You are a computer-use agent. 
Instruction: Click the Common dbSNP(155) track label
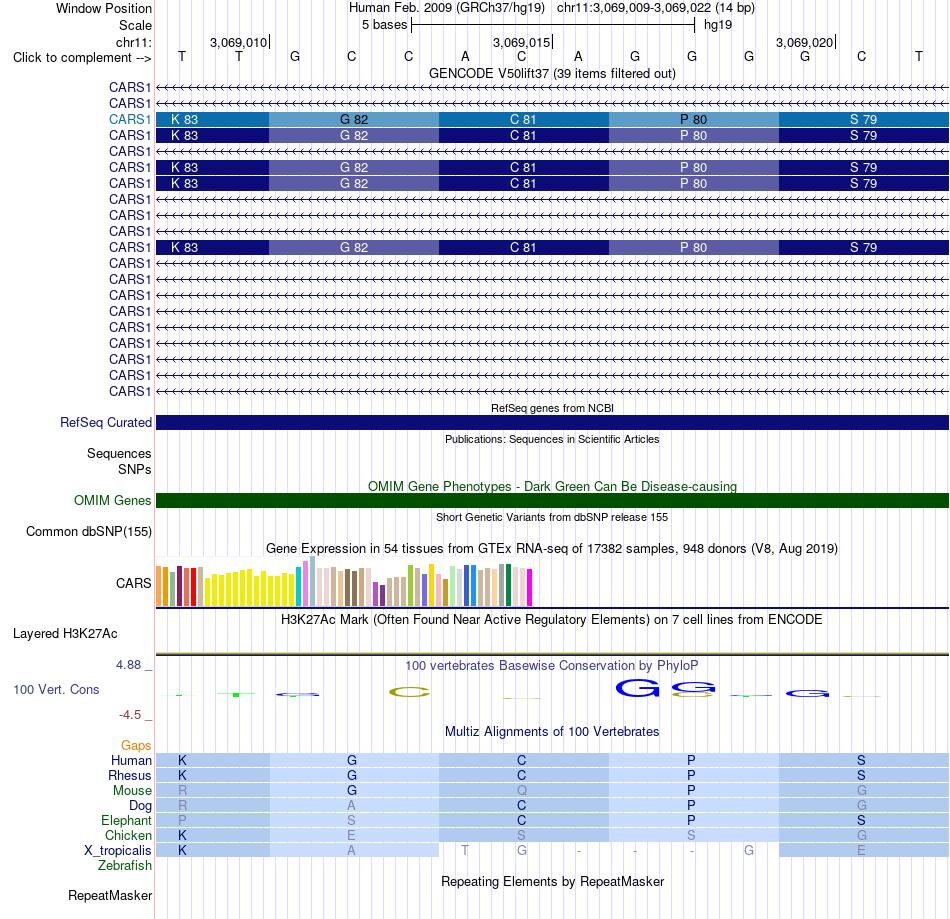pyautogui.click(x=88, y=531)
